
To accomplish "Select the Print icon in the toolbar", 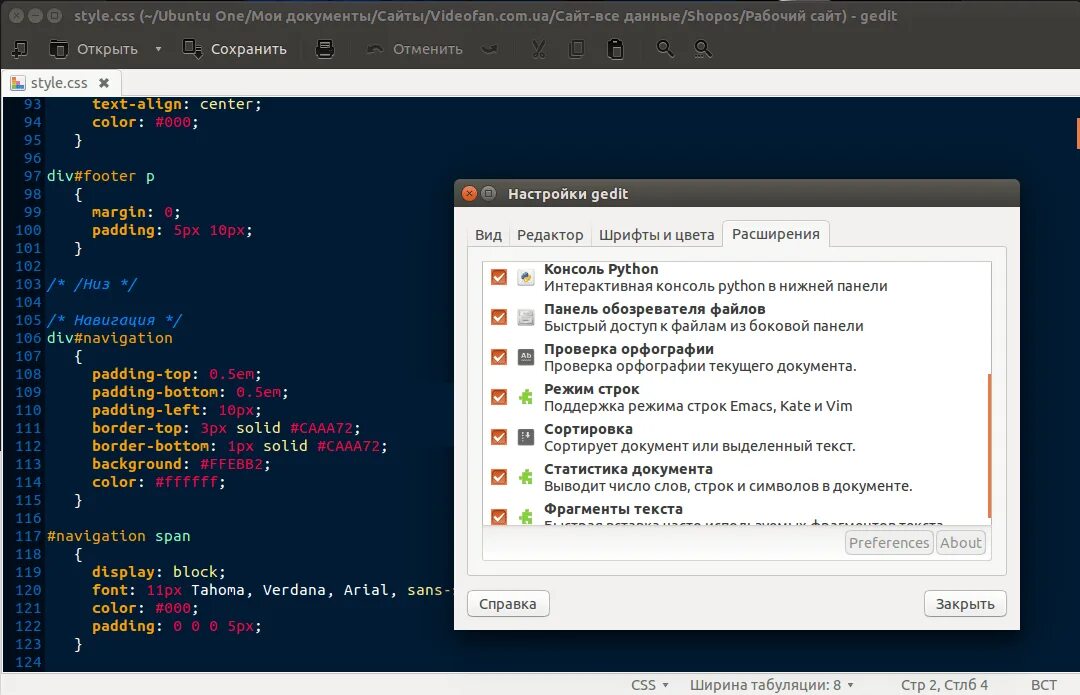I will tap(324, 48).
